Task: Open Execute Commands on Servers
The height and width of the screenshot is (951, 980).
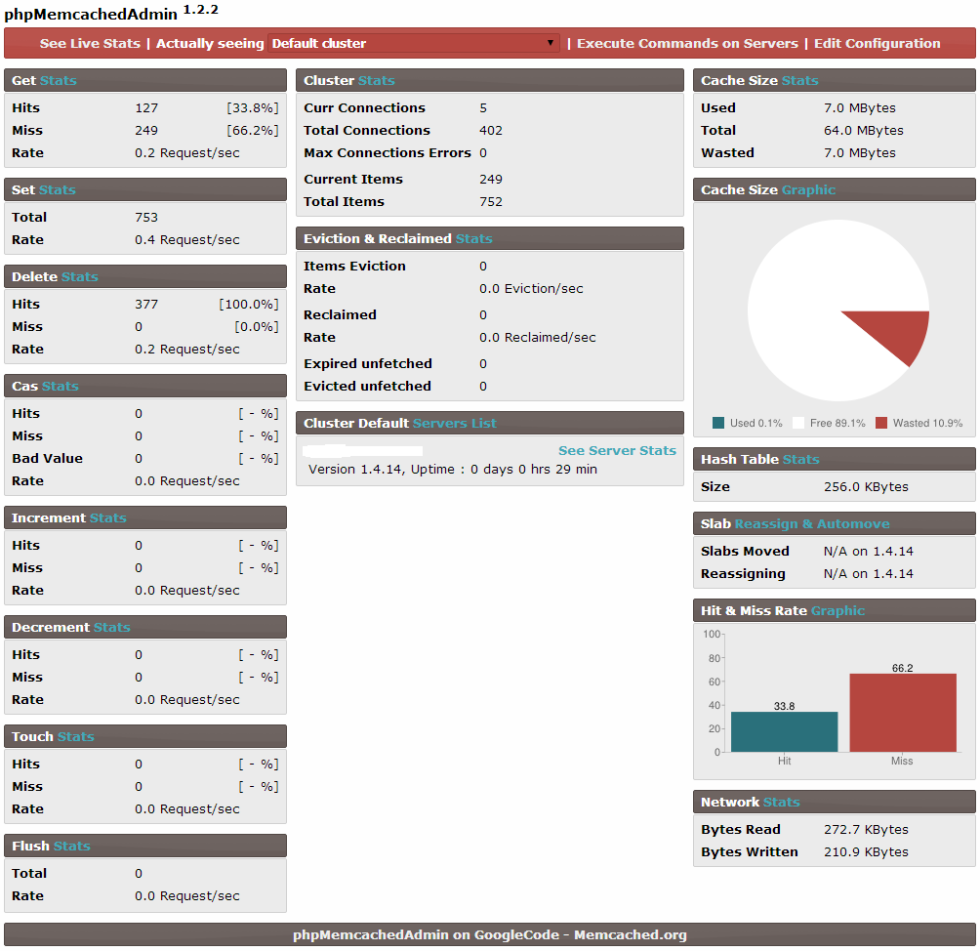Action: pyautogui.click(x=687, y=44)
